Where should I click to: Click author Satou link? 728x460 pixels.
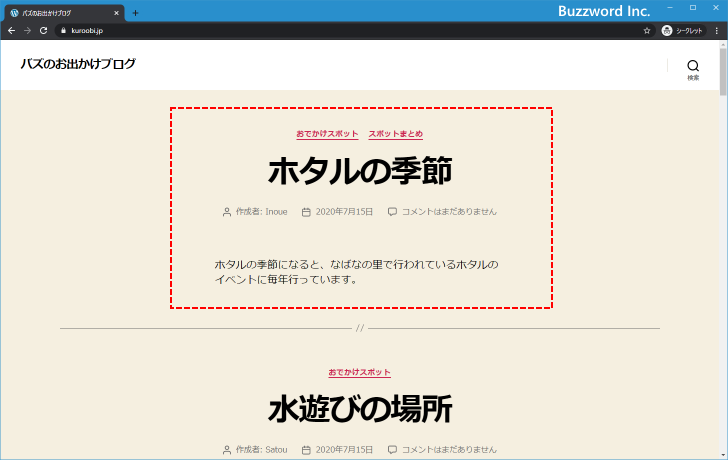click(x=276, y=450)
